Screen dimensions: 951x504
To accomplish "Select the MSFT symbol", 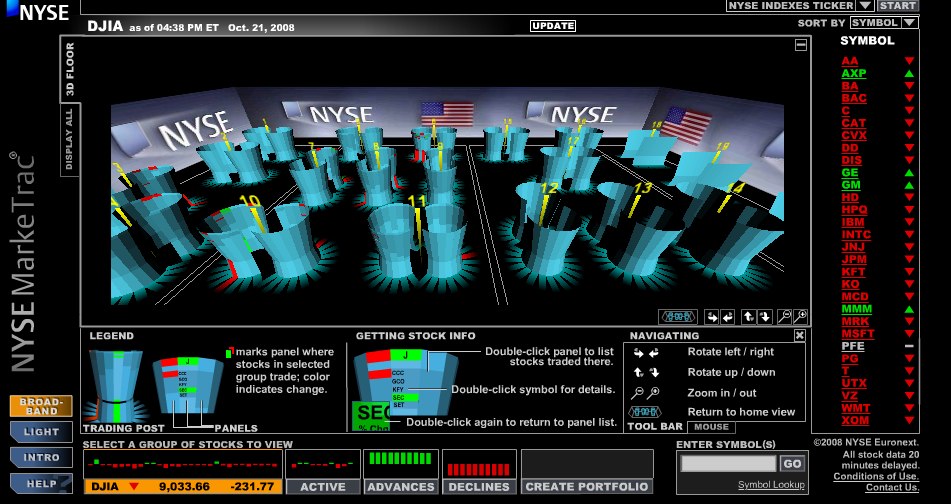I will coord(858,334).
